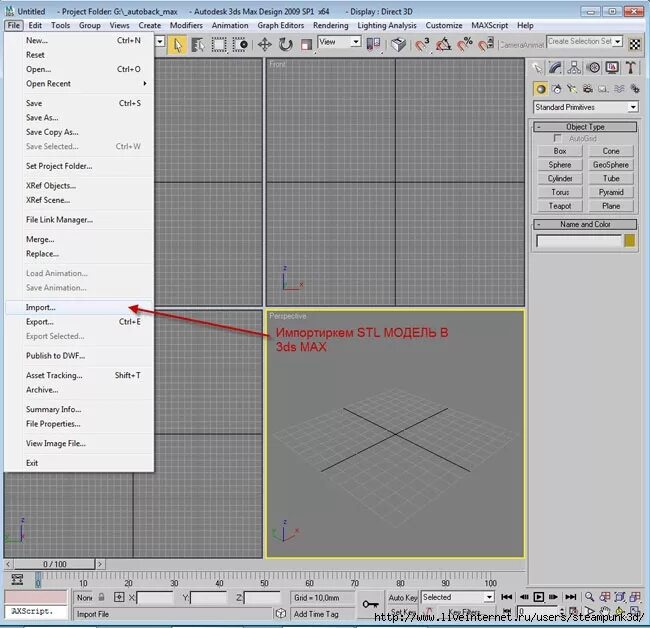Toggle Absolute/Offset transform type-in mode icon
The image size is (650, 628).
pyautogui.click(x=119, y=597)
